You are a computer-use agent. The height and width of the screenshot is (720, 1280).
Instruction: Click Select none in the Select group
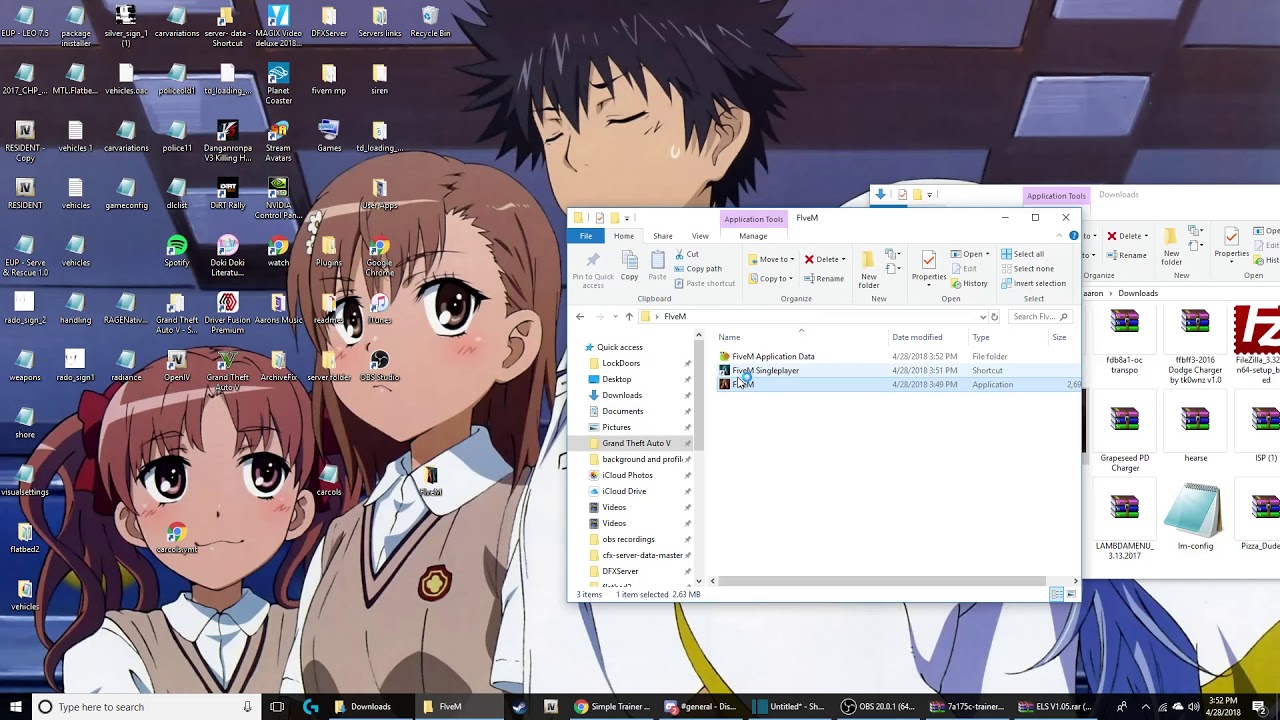(x=1027, y=269)
